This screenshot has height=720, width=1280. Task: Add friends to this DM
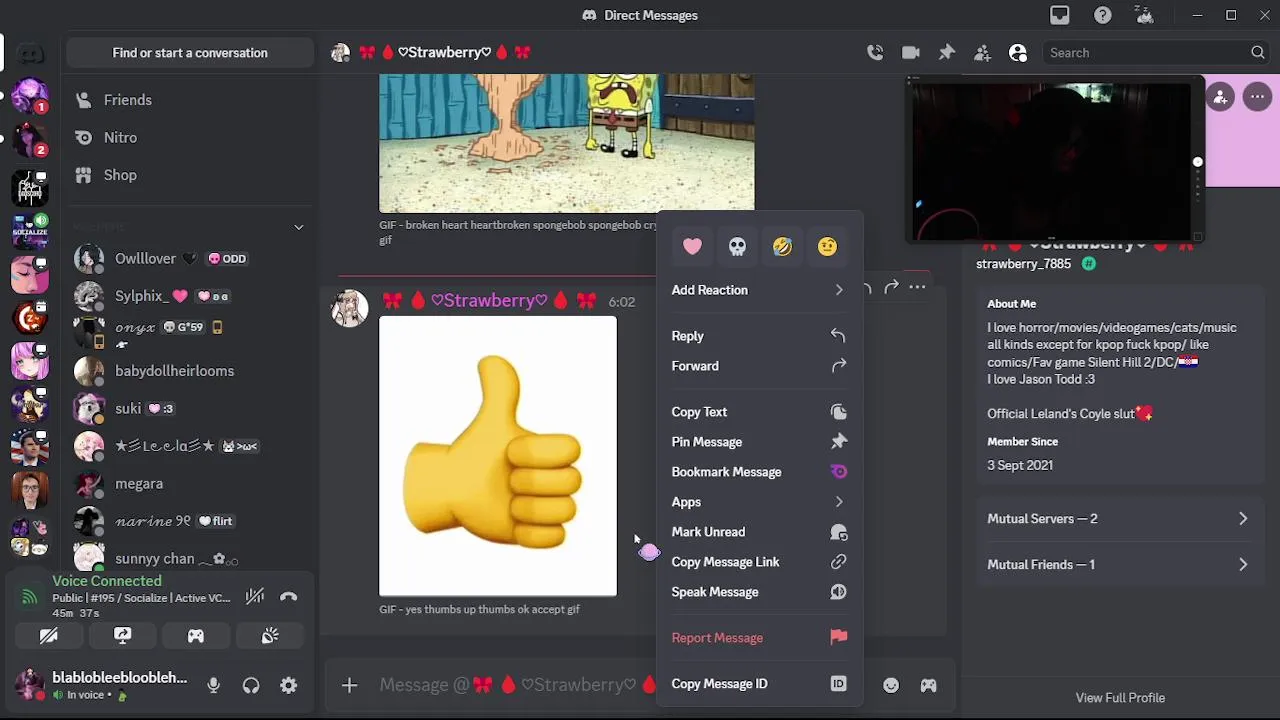tap(982, 53)
